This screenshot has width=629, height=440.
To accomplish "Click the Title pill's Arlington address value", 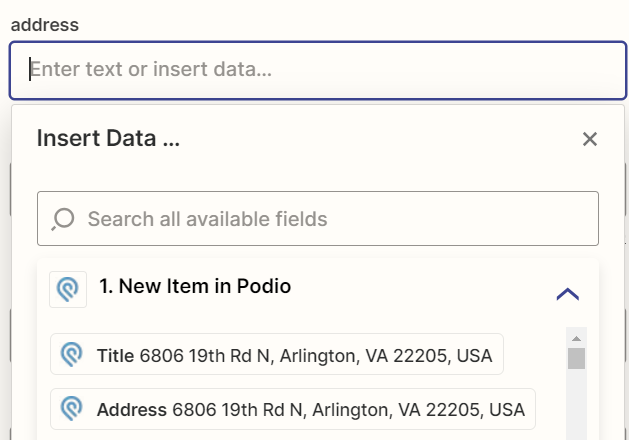I will [316, 355].
